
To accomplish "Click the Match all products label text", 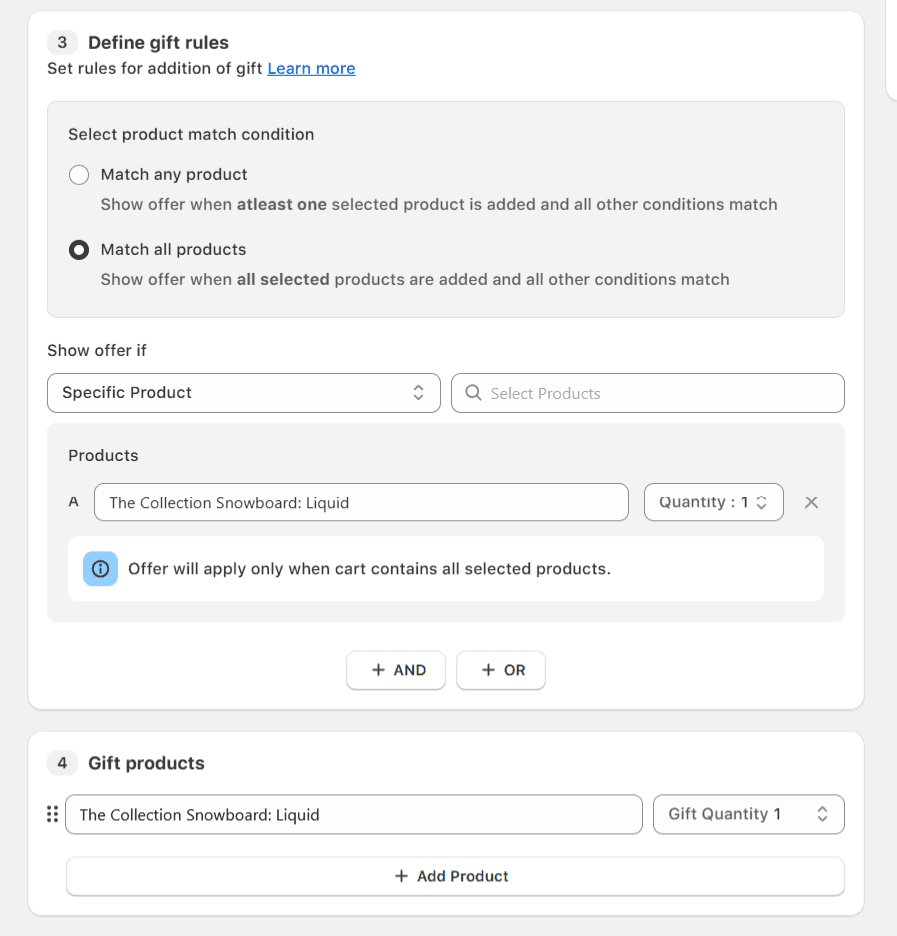I will point(173,249).
